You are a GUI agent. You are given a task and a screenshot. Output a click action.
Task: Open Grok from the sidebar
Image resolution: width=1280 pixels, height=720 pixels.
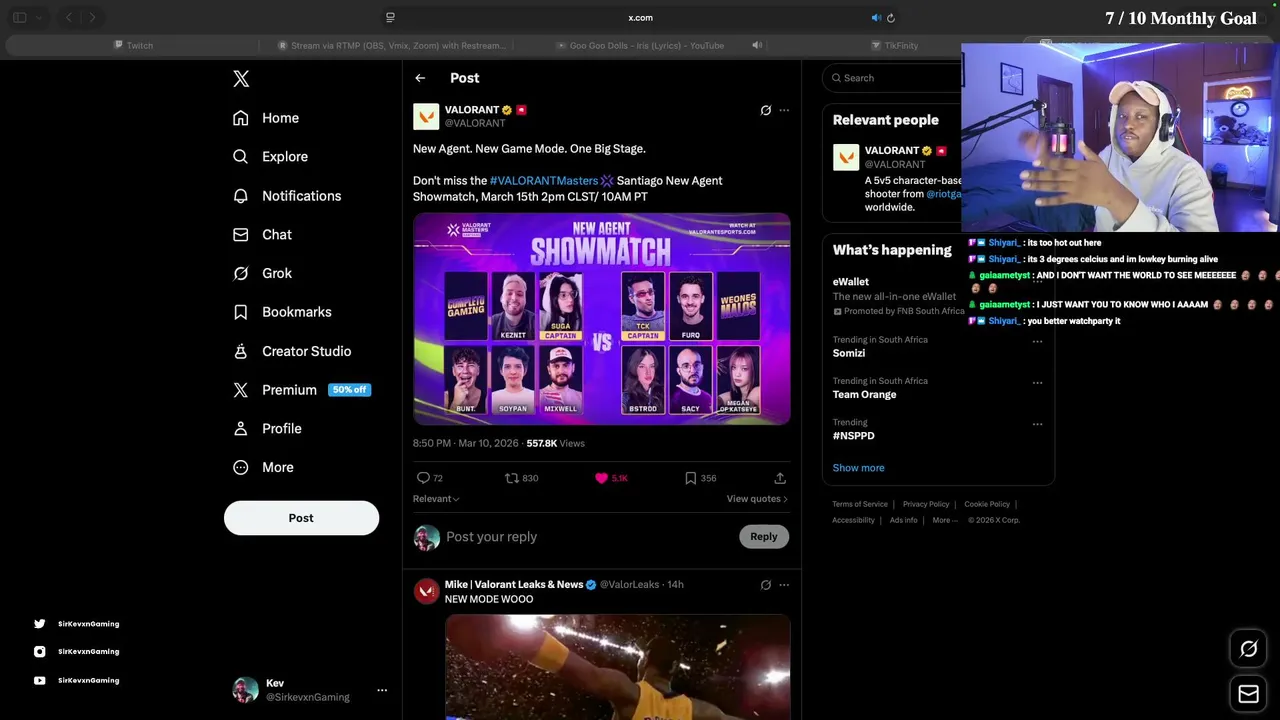[262, 273]
